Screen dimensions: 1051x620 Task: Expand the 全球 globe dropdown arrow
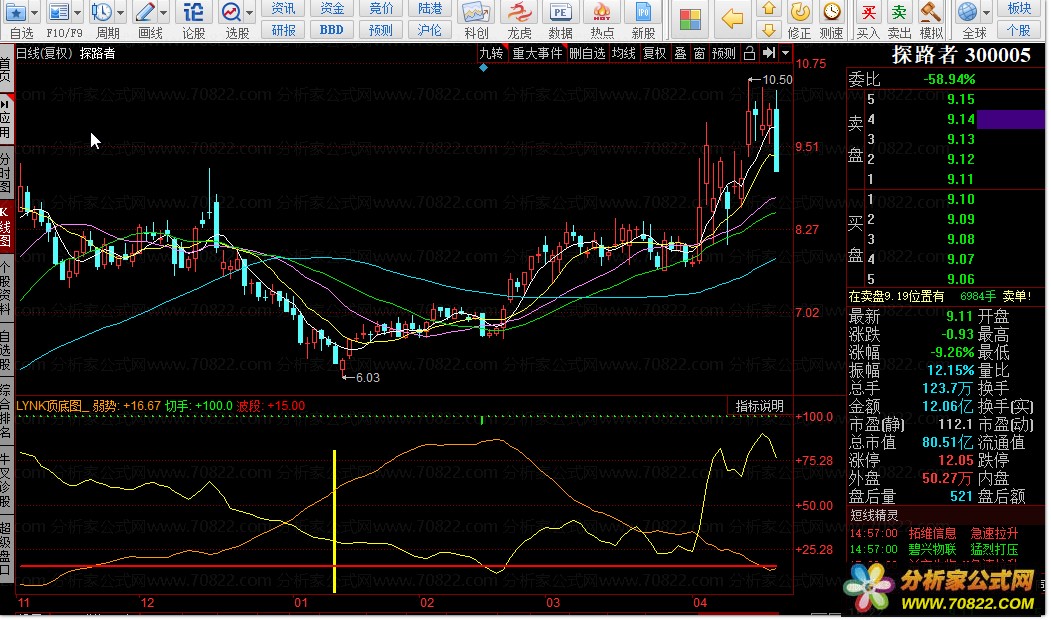(984, 12)
